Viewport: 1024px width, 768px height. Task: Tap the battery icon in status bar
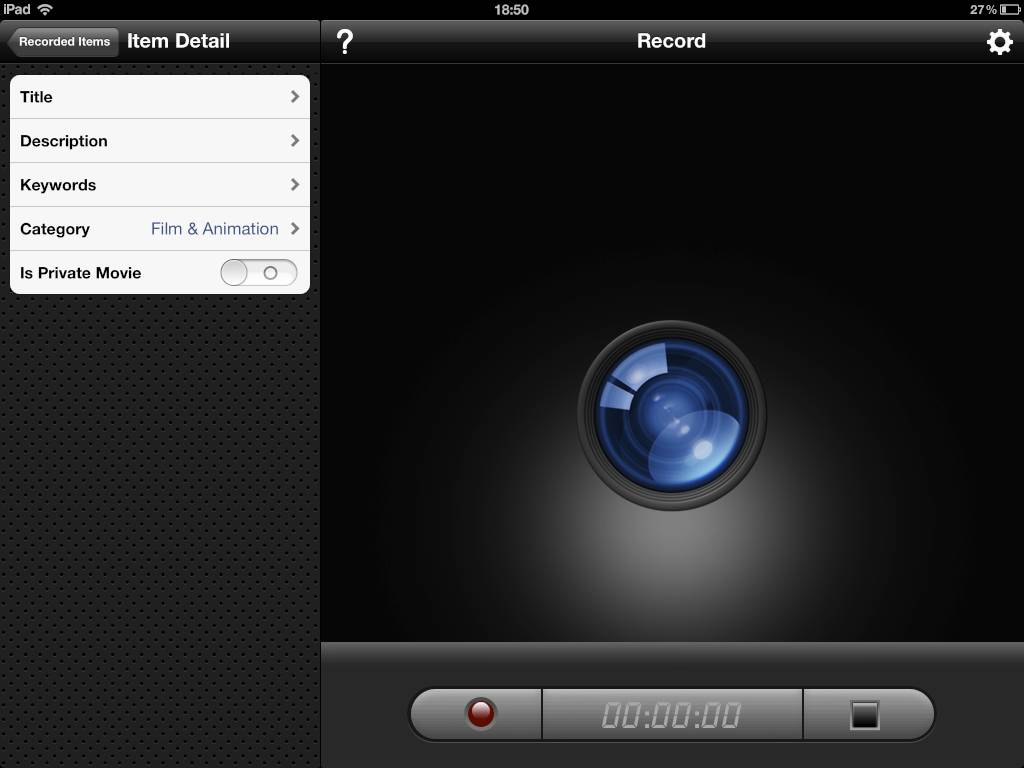(1009, 9)
